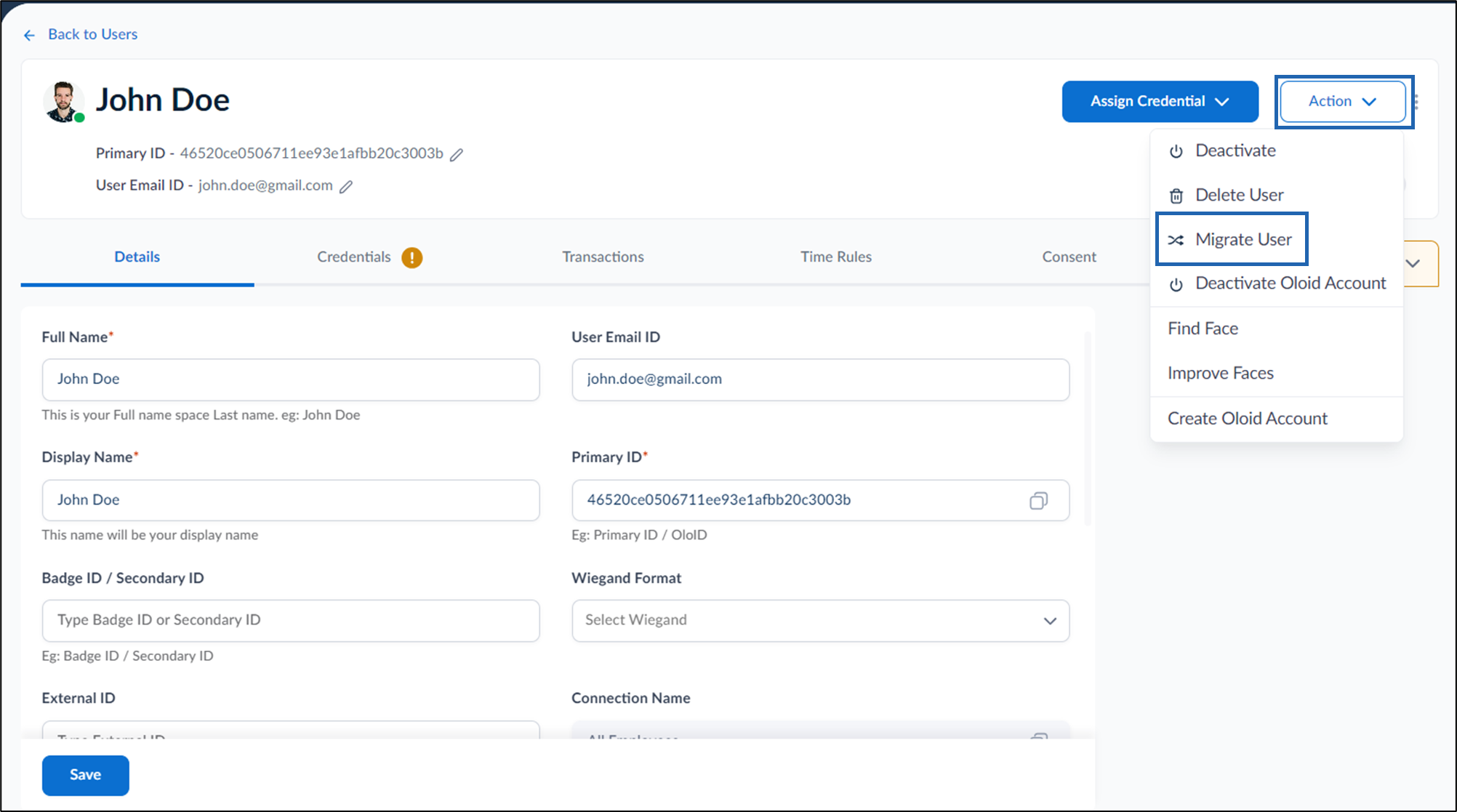Edit User Email ID using the pencil icon
The height and width of the screenshot is (812, 1457).
(x=346, y=186)
